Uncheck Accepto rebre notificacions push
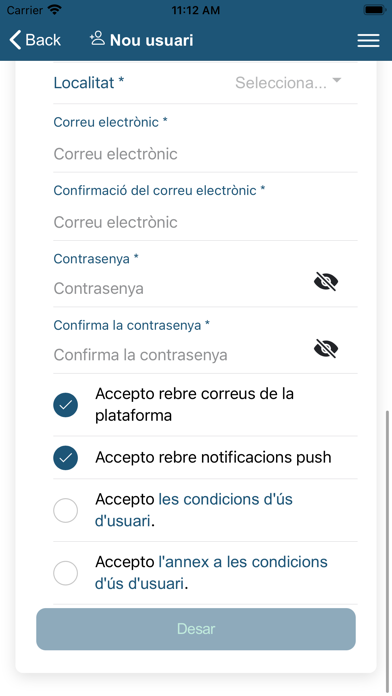This screenshot has width=392, height=696. pos(66,458)
